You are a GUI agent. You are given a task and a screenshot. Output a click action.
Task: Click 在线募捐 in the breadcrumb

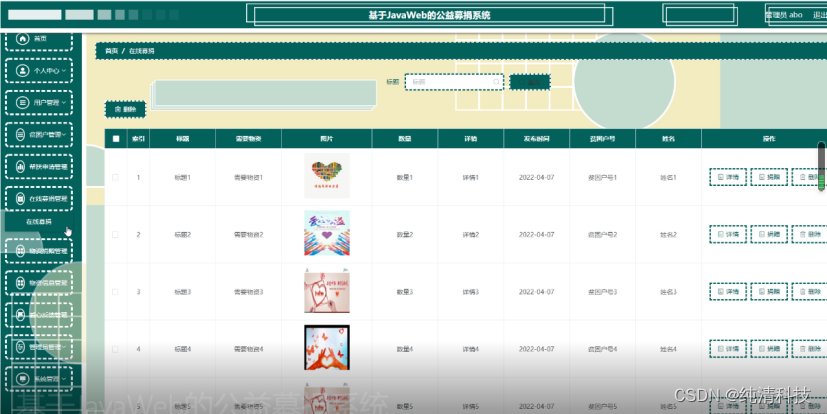point(142,51)
